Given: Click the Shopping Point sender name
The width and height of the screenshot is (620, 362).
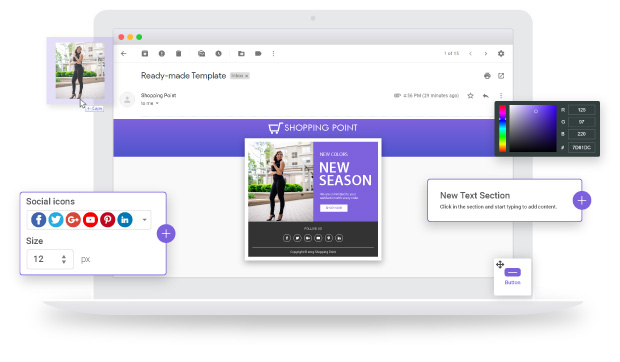Looking at the screenshot, I should coord(159,95).
